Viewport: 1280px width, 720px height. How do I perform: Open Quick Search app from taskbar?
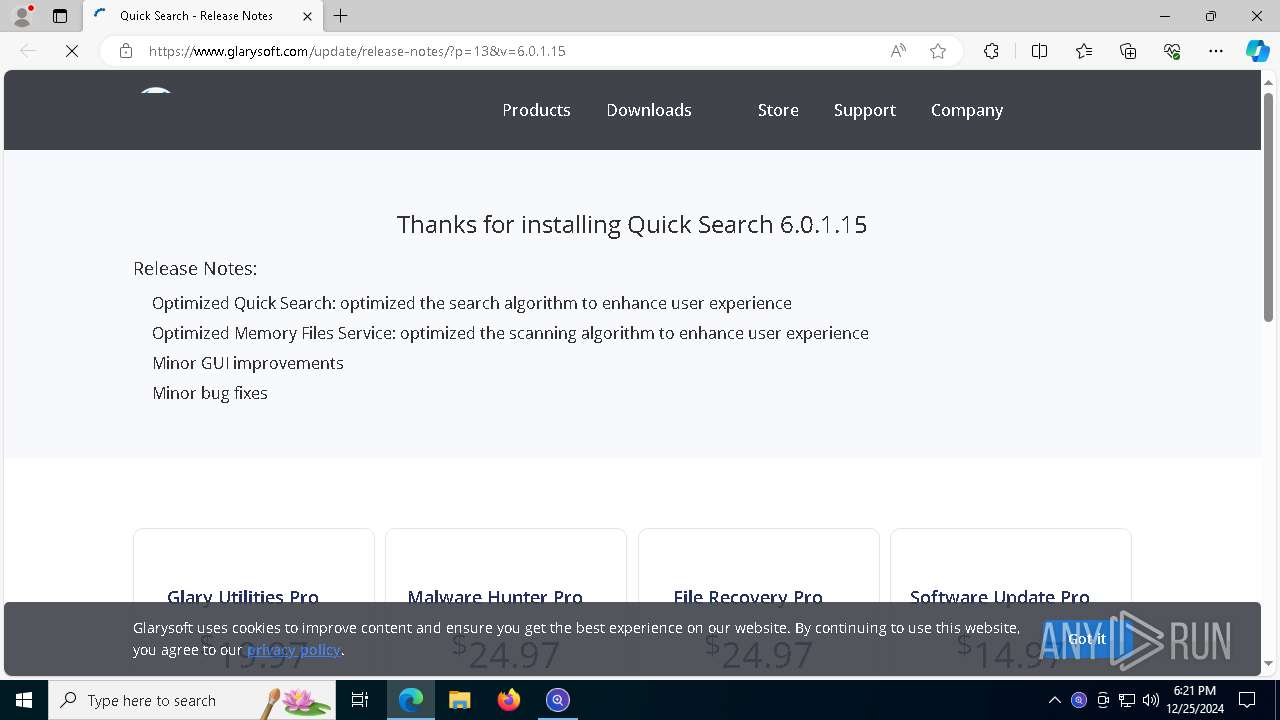[x=558, y=700]
